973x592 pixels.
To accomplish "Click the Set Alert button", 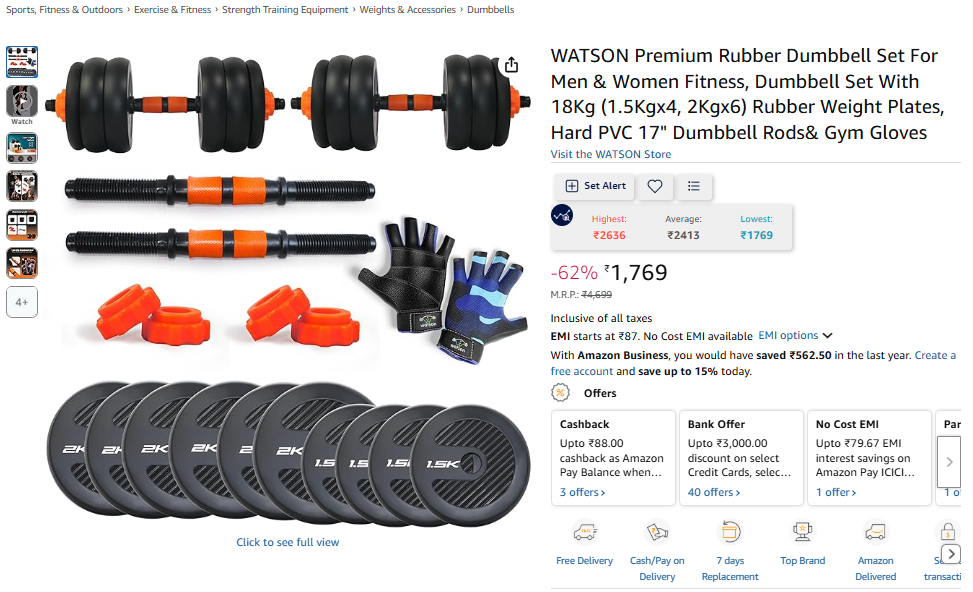I will (x=594, y=186).
